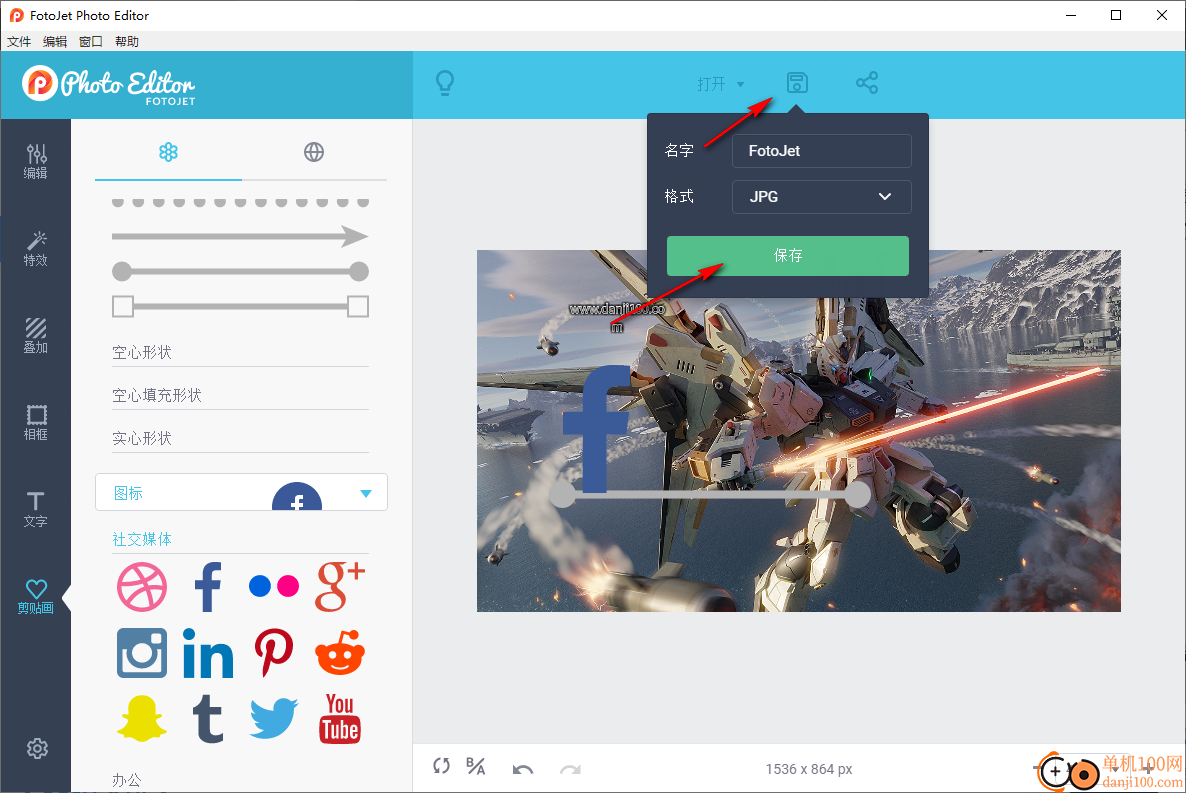The height and width of the screenshot is (793, 1186).
Task: Switch to the online globe tab
Action: pos(314,152)
